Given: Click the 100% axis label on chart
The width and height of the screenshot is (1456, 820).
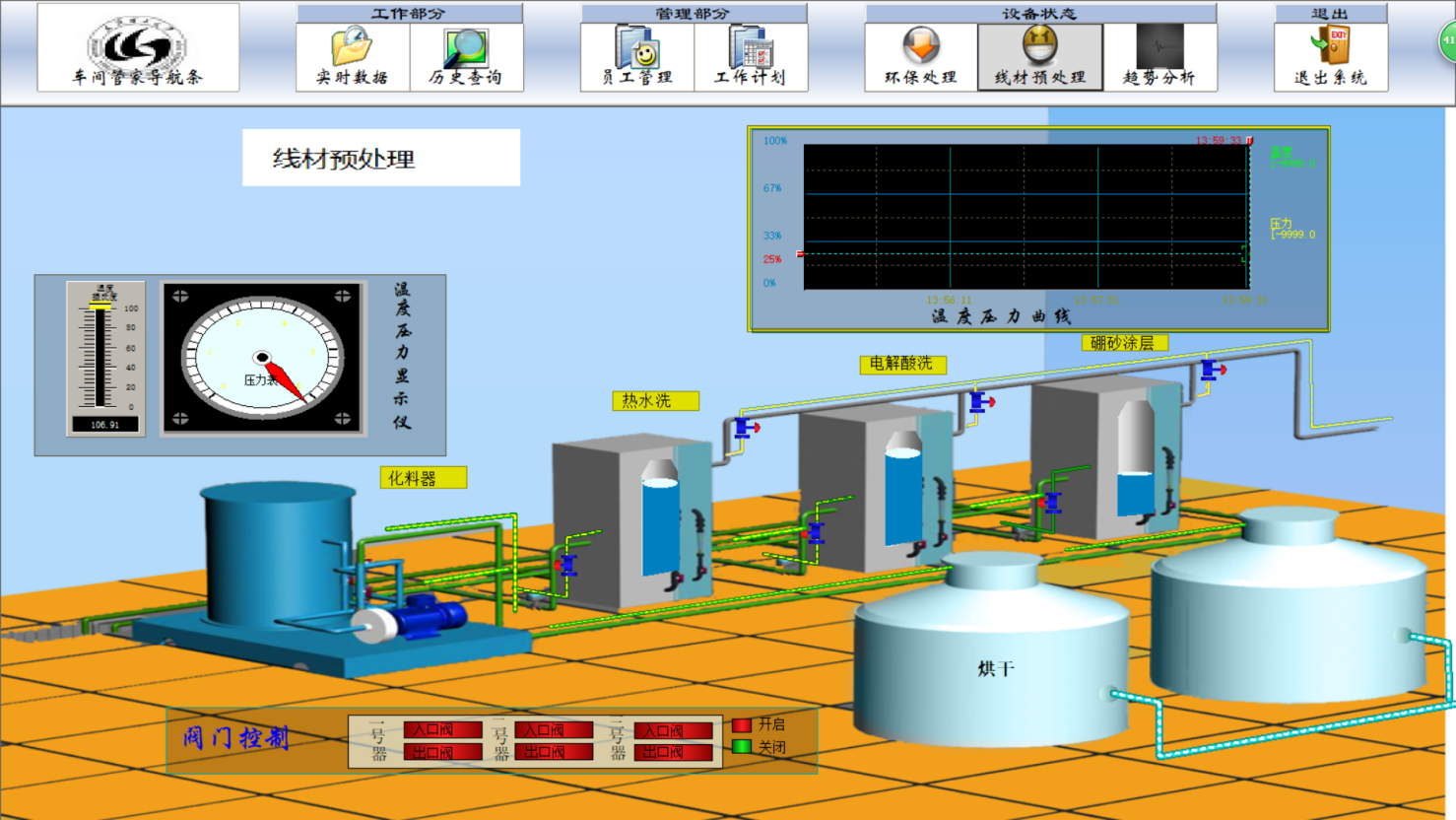Looking at the screenshot, I should [x=775, y=141].
